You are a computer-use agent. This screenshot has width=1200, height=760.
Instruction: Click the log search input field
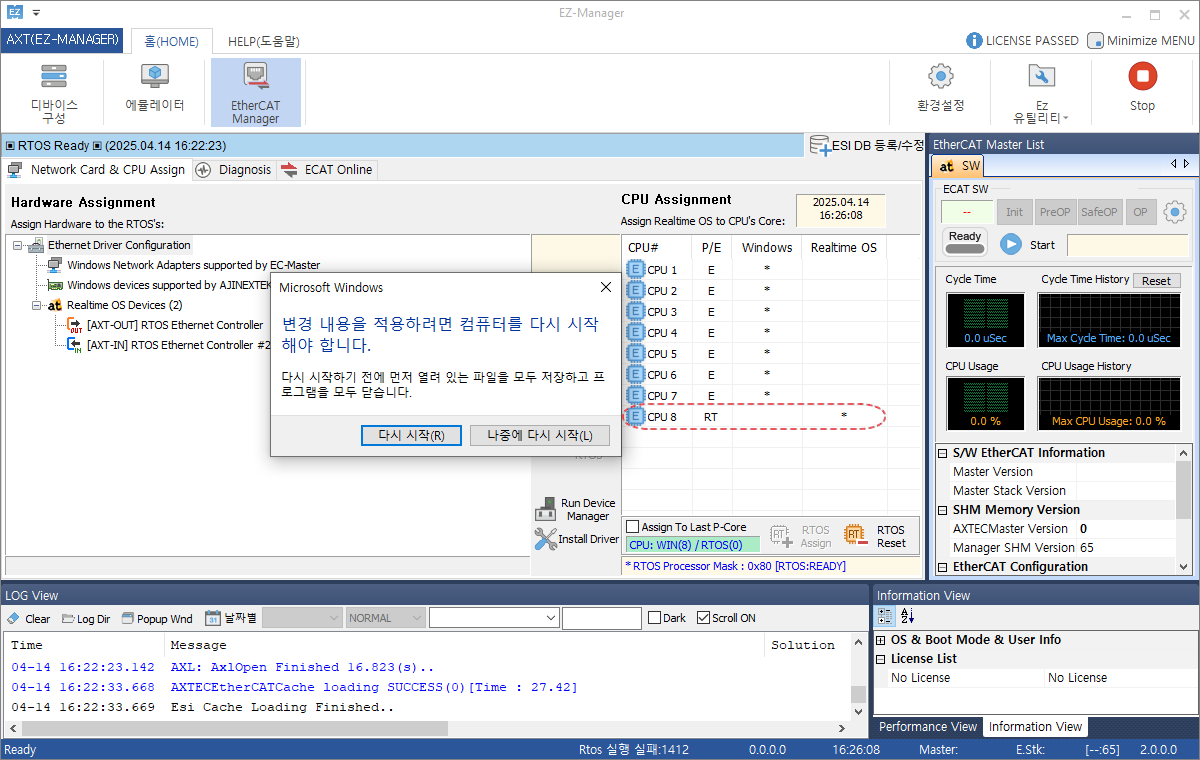click(x=602, y=618)
